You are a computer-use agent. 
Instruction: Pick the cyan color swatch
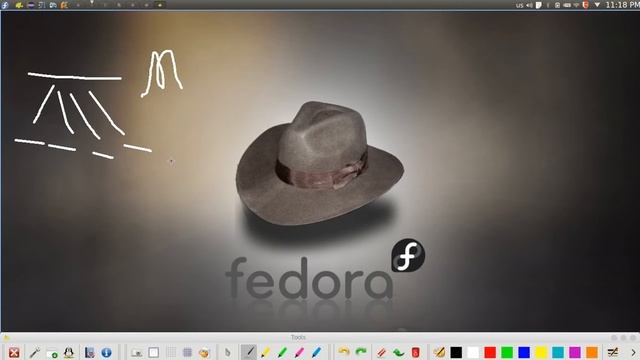pos(558,352)
